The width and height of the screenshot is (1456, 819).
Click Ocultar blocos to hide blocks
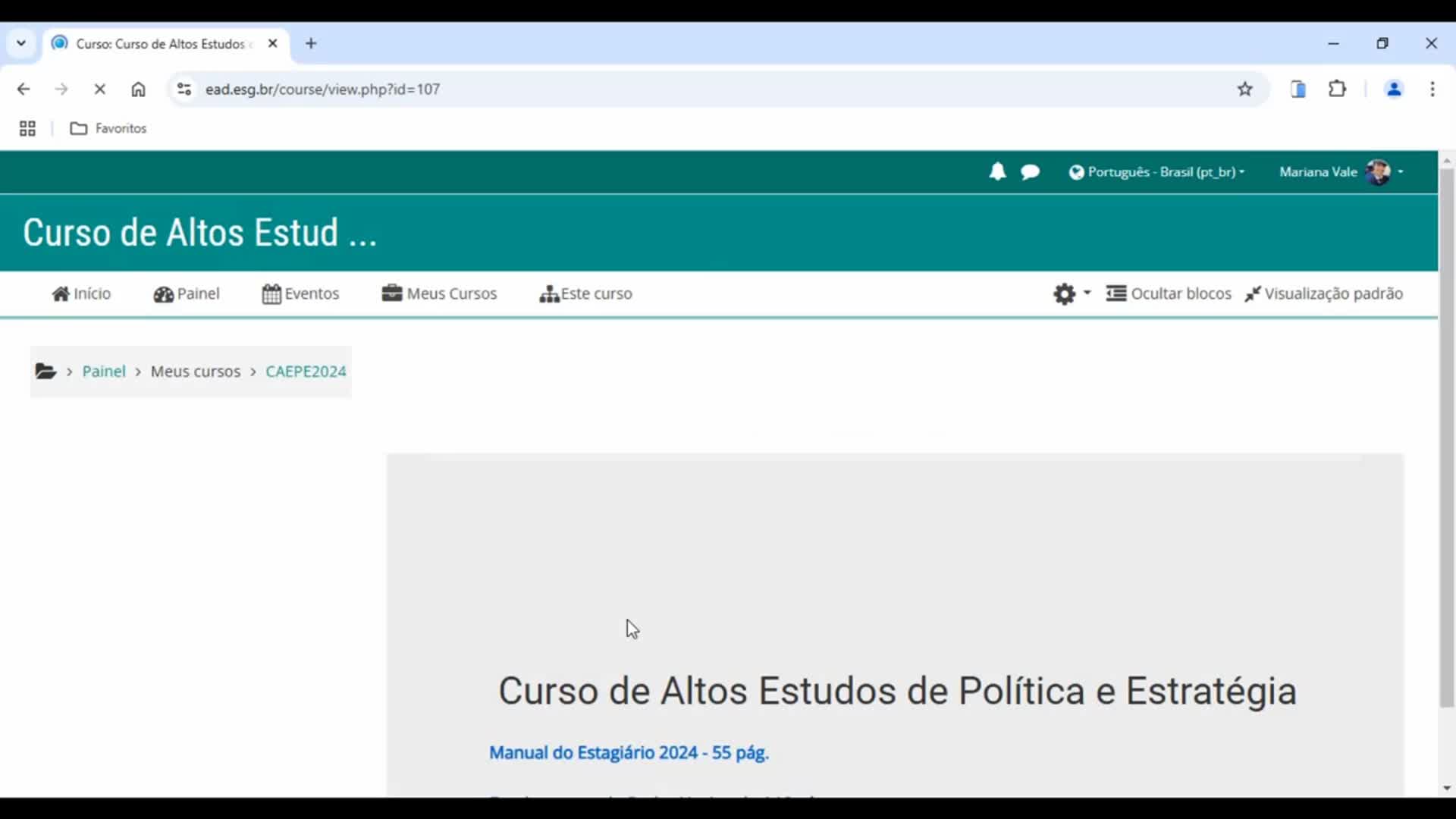(x=1169, y=293)
